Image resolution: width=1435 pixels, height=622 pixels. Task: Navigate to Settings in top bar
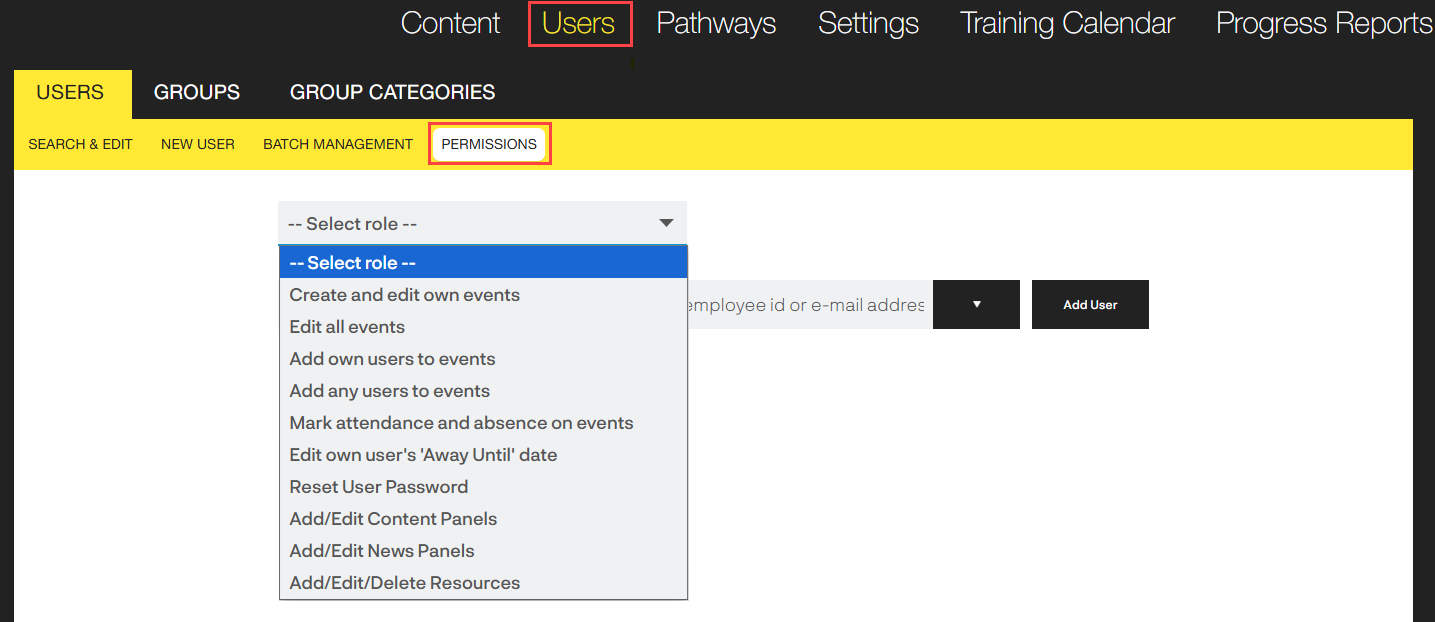point(868,24)
